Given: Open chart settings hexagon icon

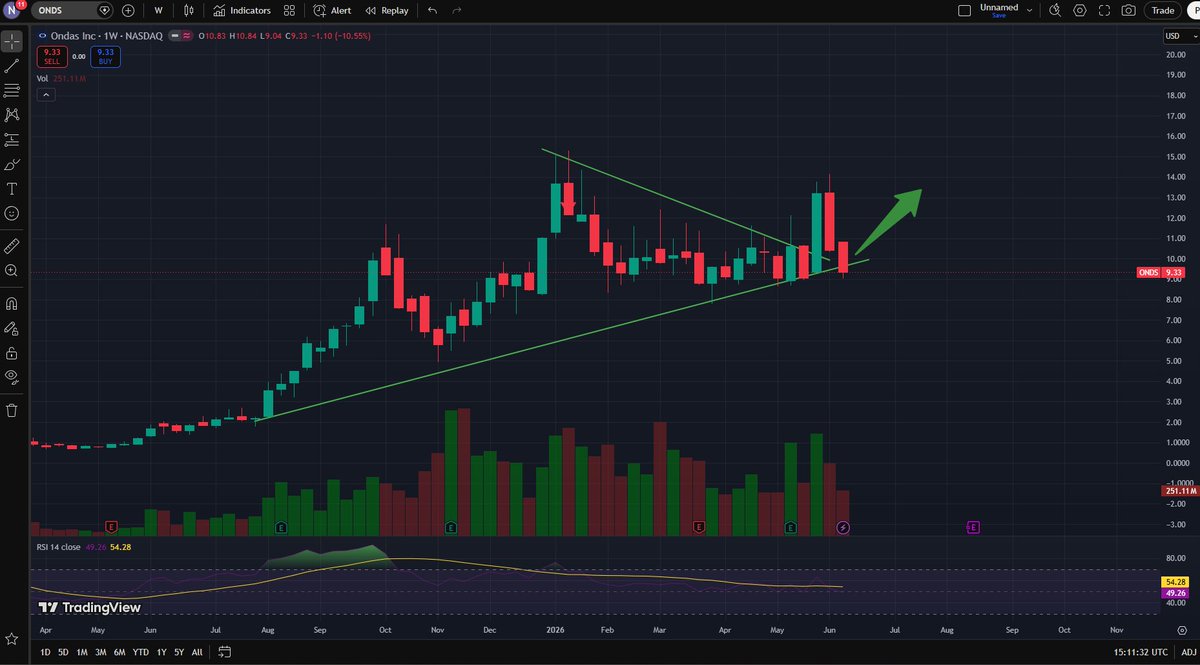Looking at the screenshot, I should point(1080,10).
